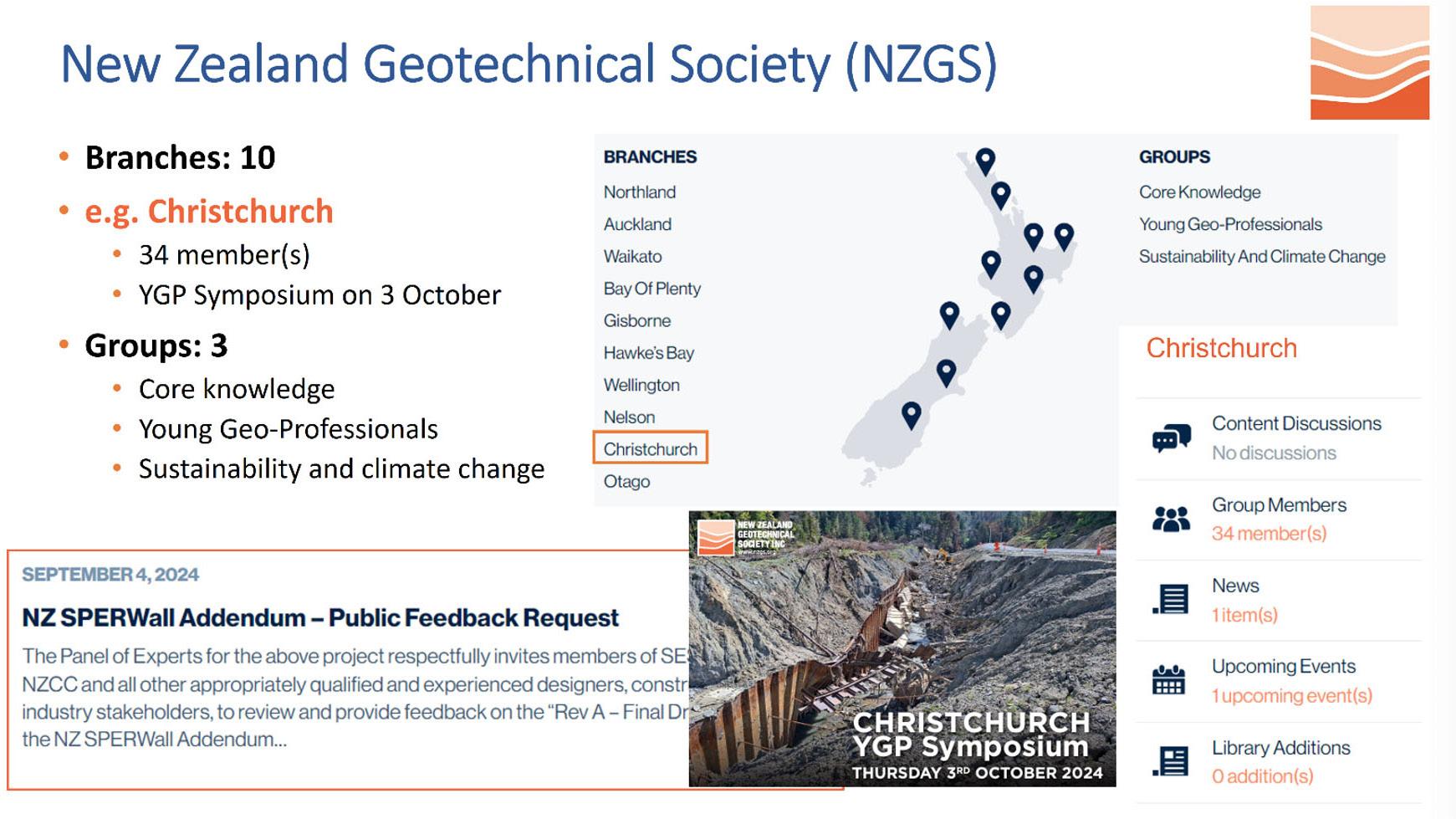The width and height of the screenshot is (1456, 819).
Task: Click the Group Members people icon
Action: 1171,520
